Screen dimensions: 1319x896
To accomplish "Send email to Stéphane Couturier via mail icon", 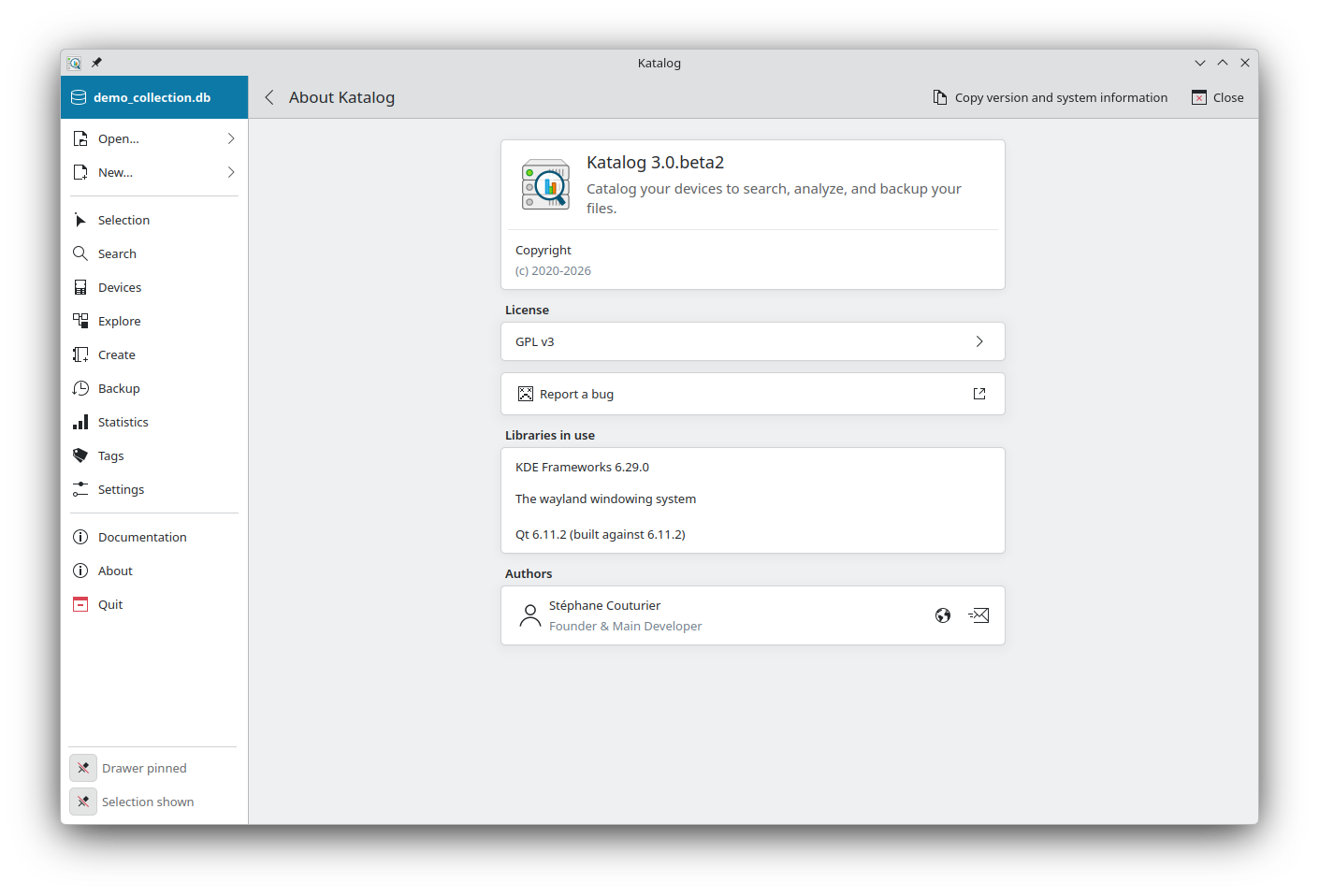I will click(978, 615).
